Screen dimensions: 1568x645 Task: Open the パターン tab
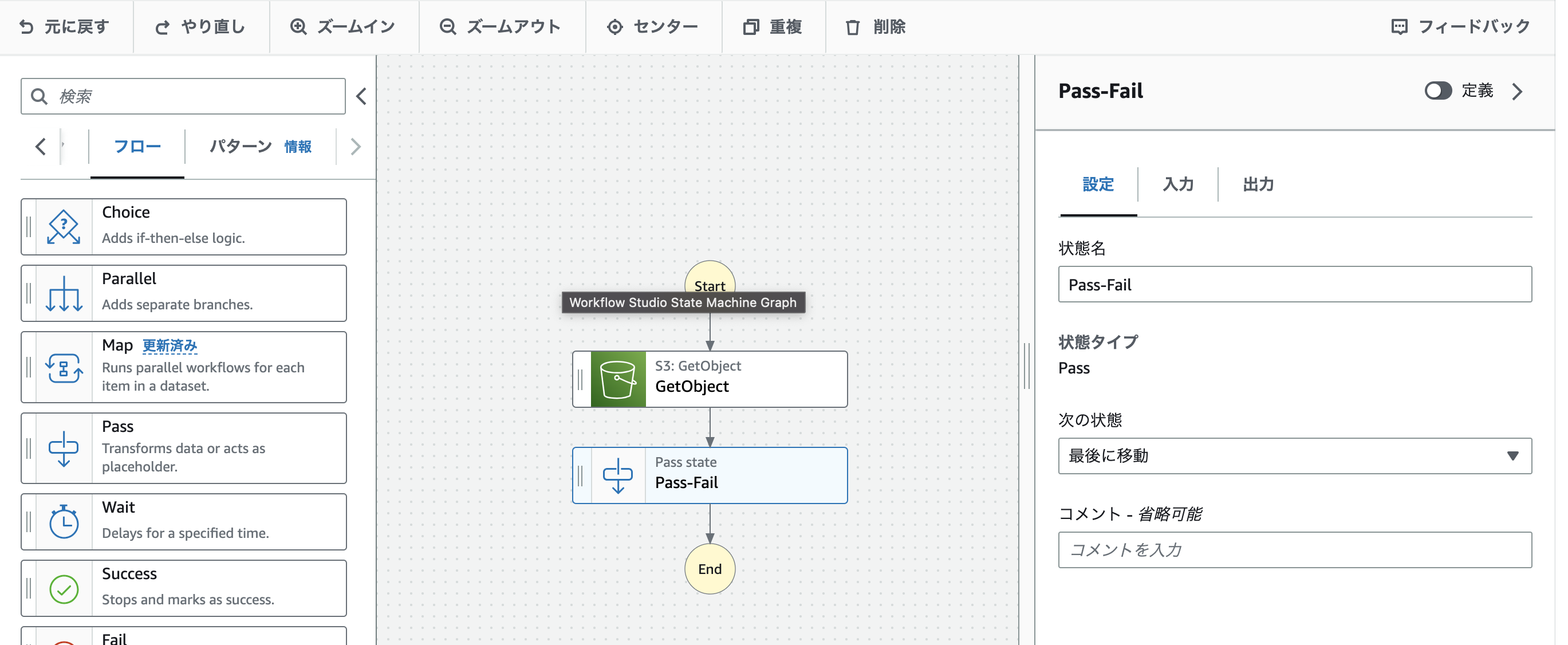pyautogui.click(x=241, y=146)
